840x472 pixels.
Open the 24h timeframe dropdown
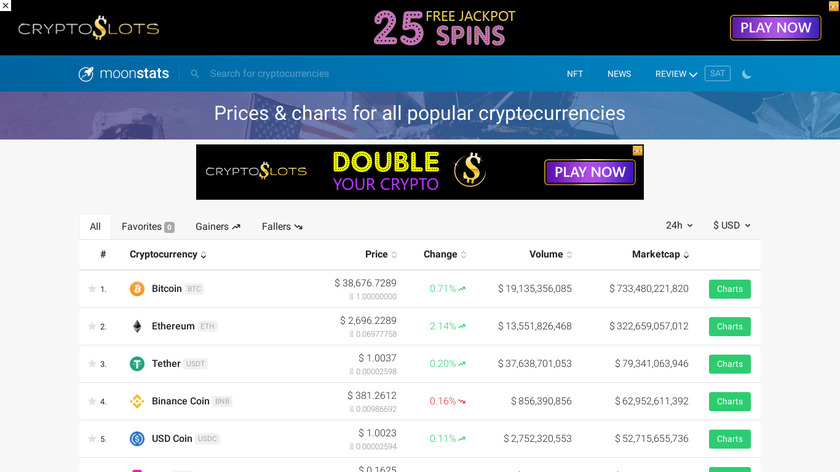[x=680, y=226]
